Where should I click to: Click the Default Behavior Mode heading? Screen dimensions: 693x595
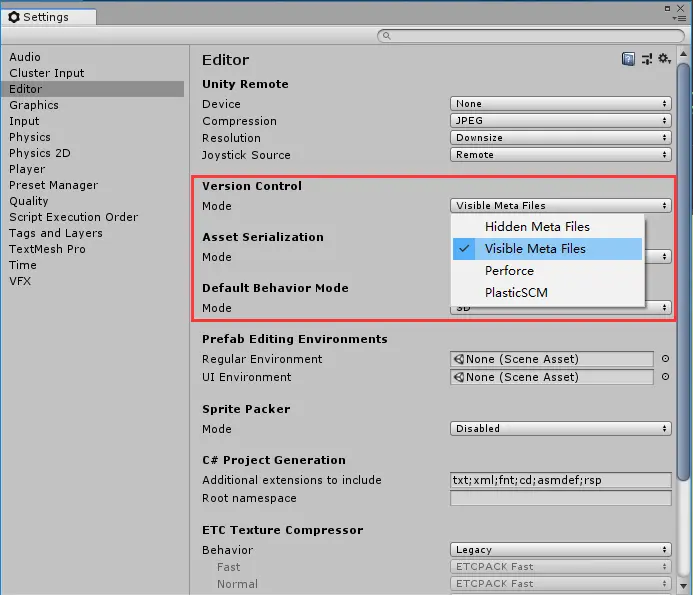tap(275, 288)
